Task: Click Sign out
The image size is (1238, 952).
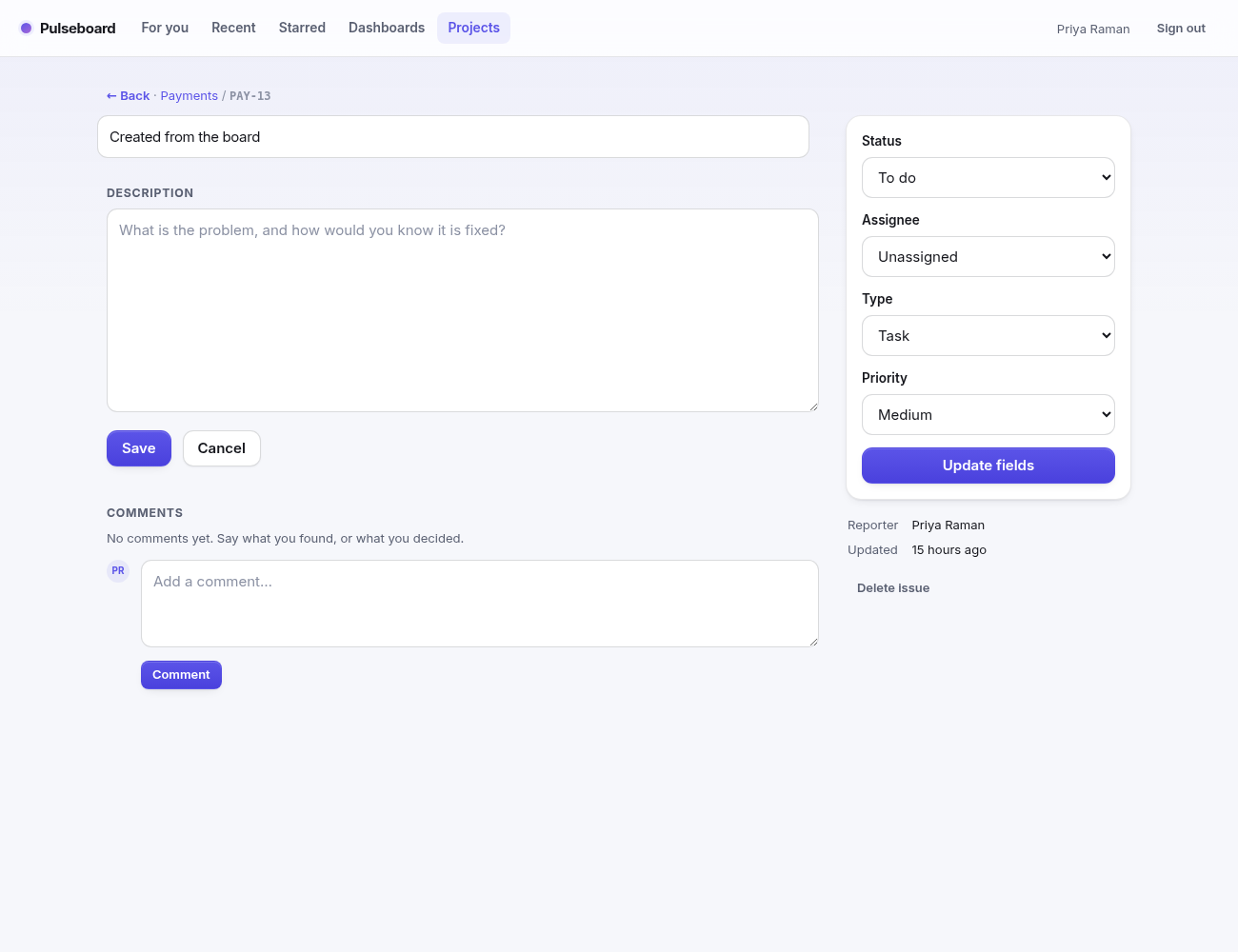Action: pos(1181,29)
